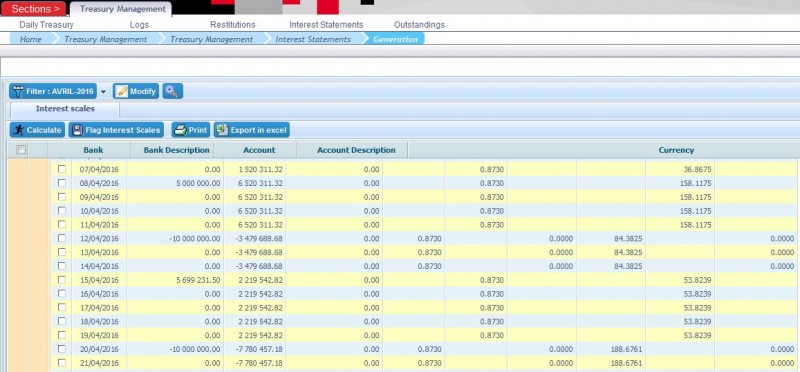This screenshot has height=372, width=800.
Task: Check the 07/04/2016 row checkbox
Action: tap(62, 169)
